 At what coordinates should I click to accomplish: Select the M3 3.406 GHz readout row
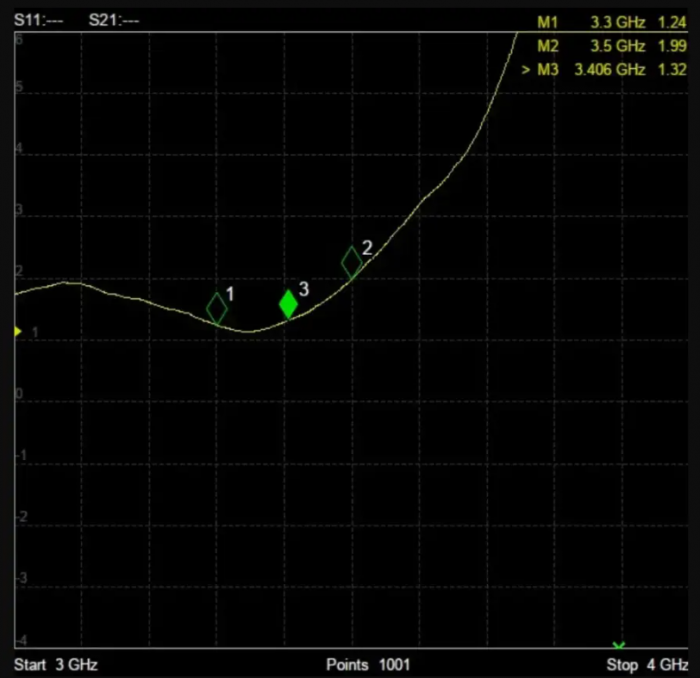(x=604, y=70)
